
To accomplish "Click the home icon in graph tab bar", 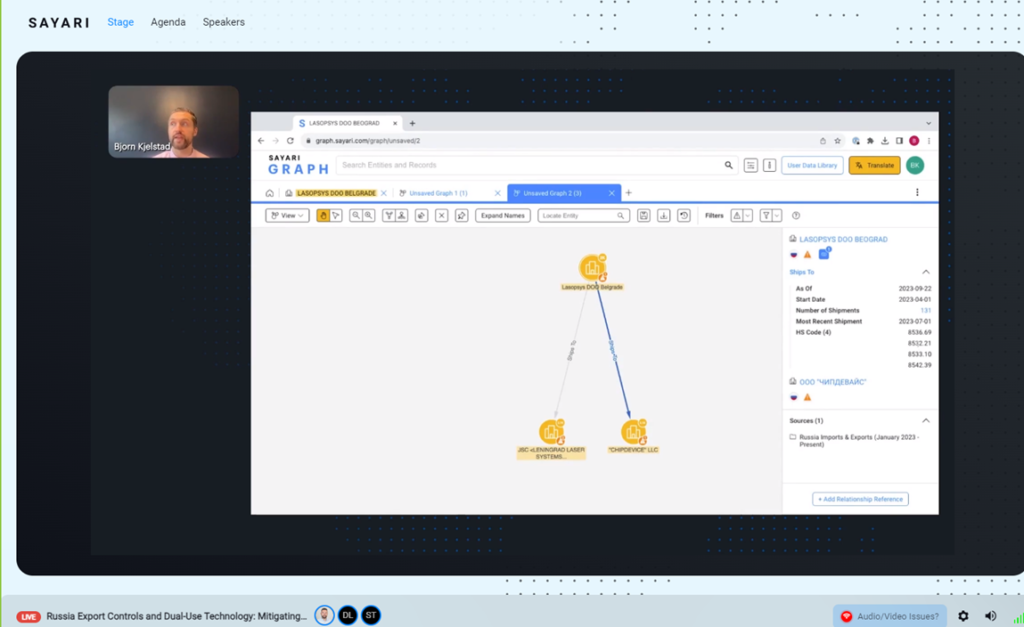I will click(x=270, y=193).
